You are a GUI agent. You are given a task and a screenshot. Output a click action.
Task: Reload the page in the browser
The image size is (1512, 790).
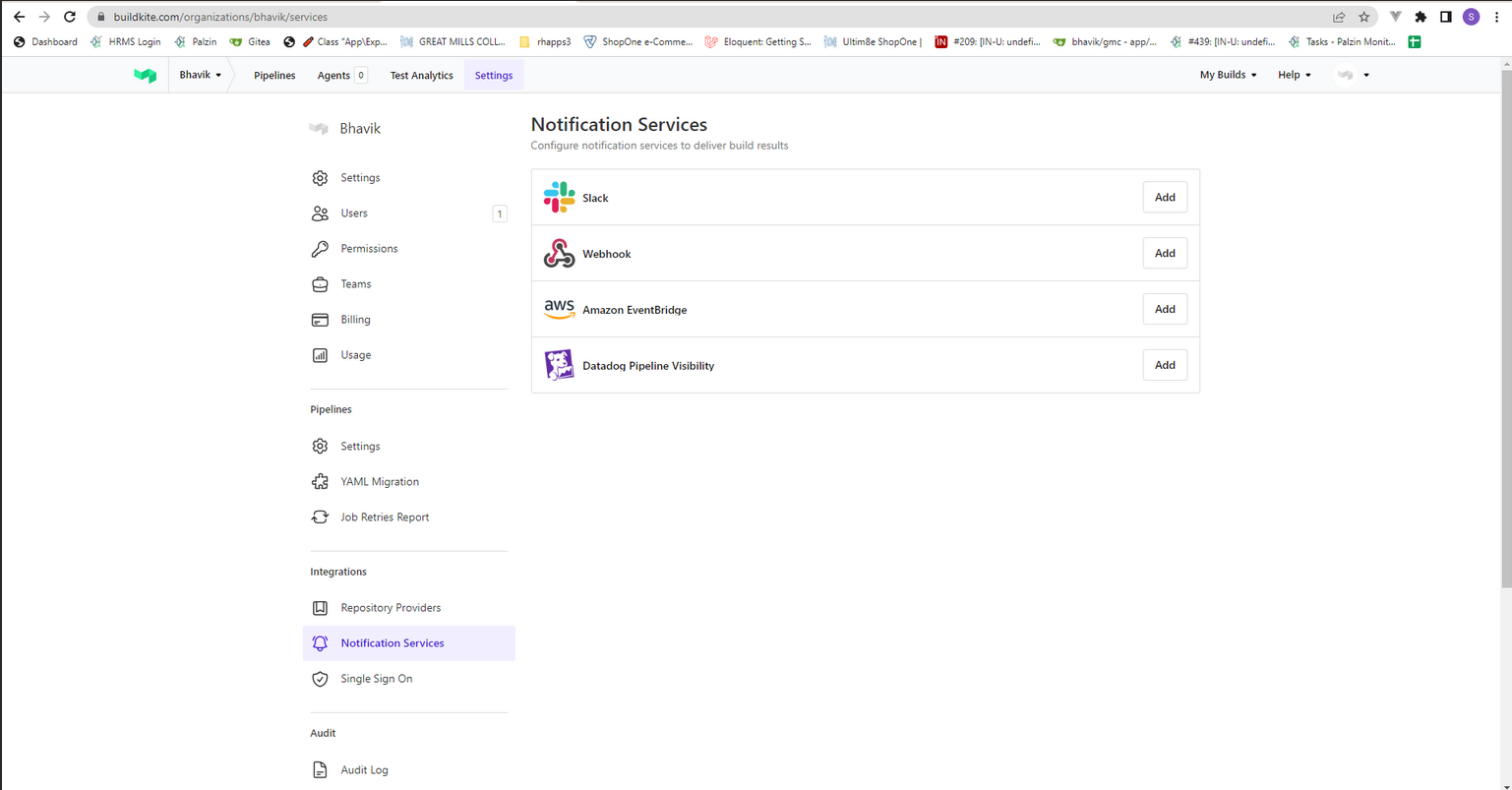tap(70, 17)
